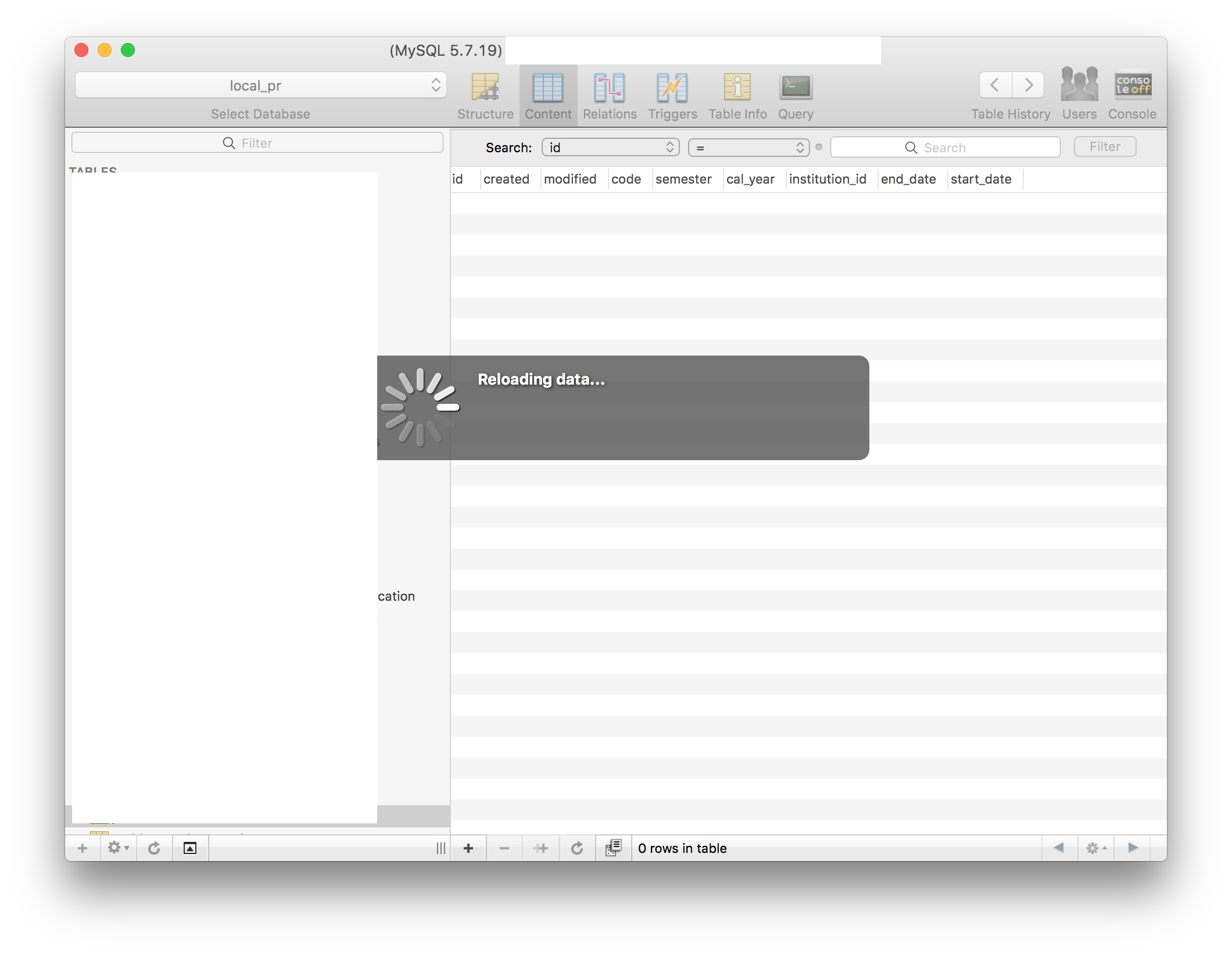Screen dimensions: 1232x954
Task: Go forward in Table History
Action: pyautogui.click(x=1028, y=85)
